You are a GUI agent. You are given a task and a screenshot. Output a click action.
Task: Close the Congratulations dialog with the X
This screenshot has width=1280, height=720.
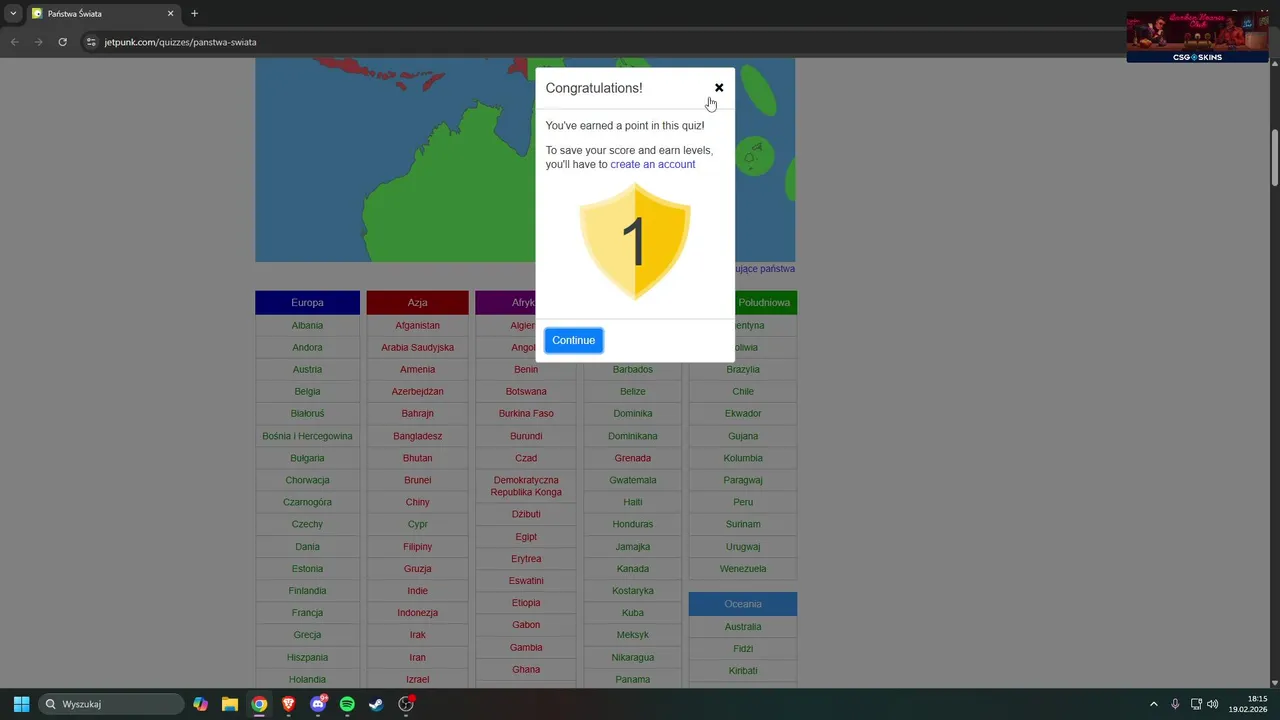click(719, 88)
